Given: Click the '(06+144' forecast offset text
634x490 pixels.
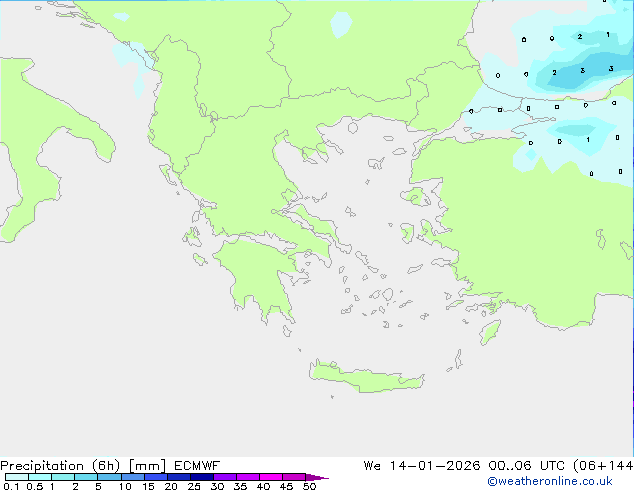Looking at the screenshot, I should 603,466.
